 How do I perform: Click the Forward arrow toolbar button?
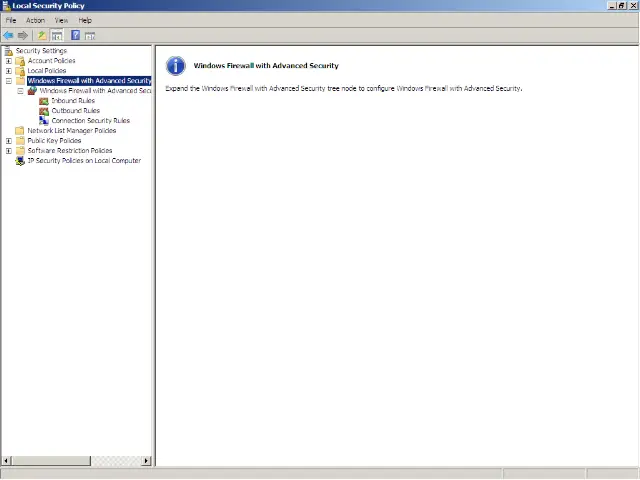click(23, 36)
